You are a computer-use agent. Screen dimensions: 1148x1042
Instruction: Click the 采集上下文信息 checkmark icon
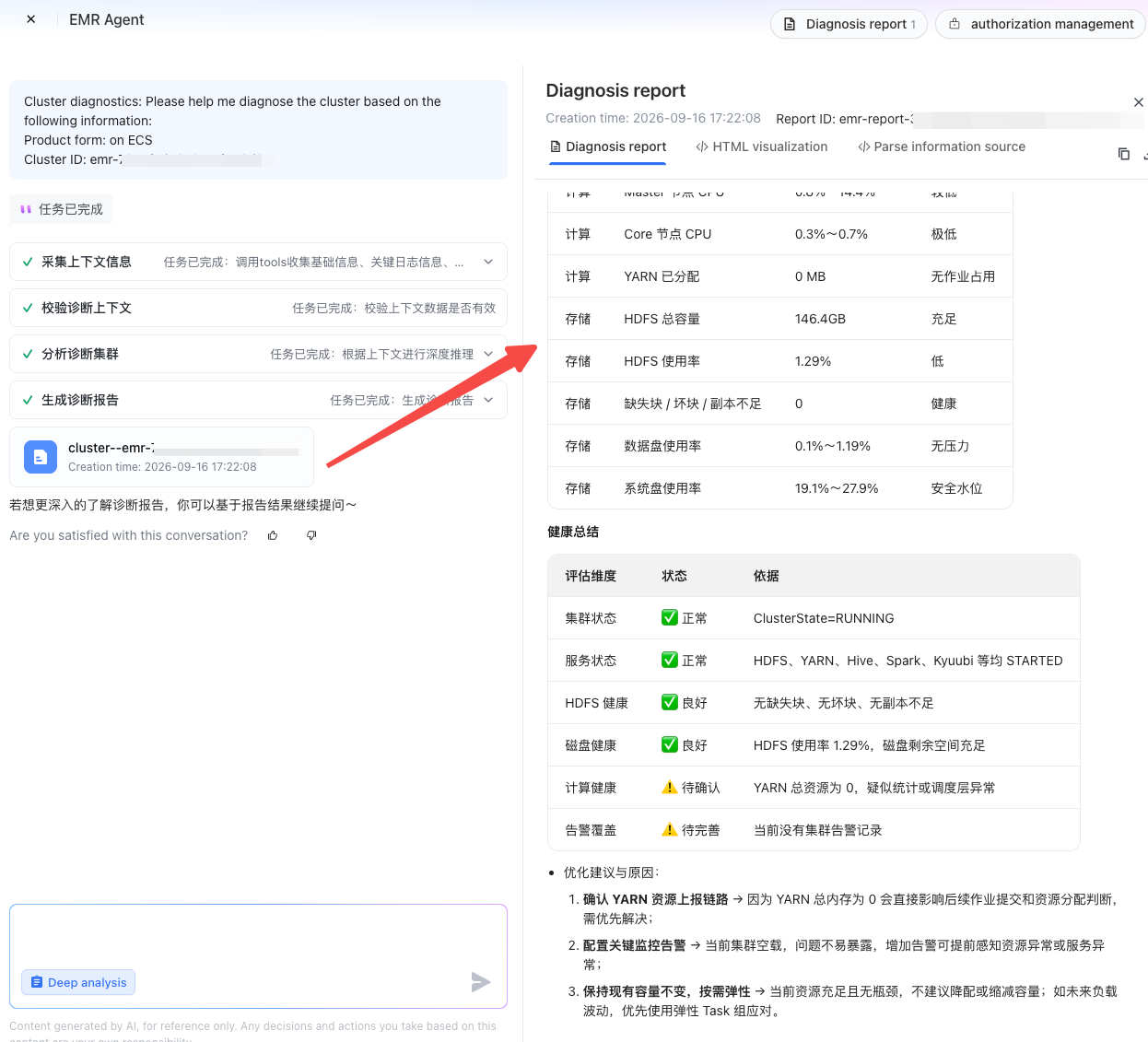pos(28,262)
